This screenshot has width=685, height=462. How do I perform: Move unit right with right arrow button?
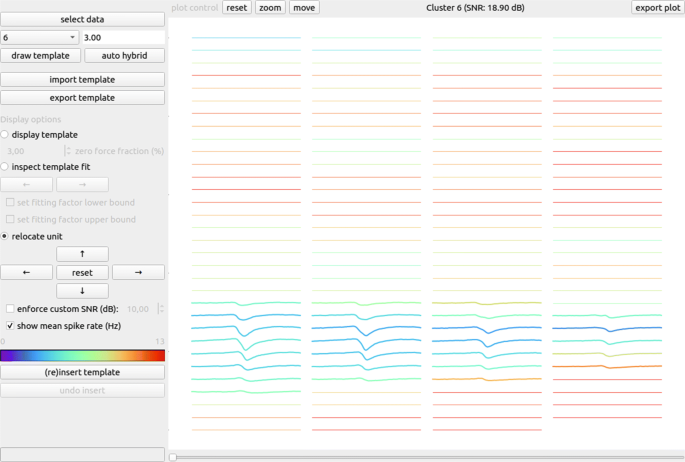click(x=138, y=272)
